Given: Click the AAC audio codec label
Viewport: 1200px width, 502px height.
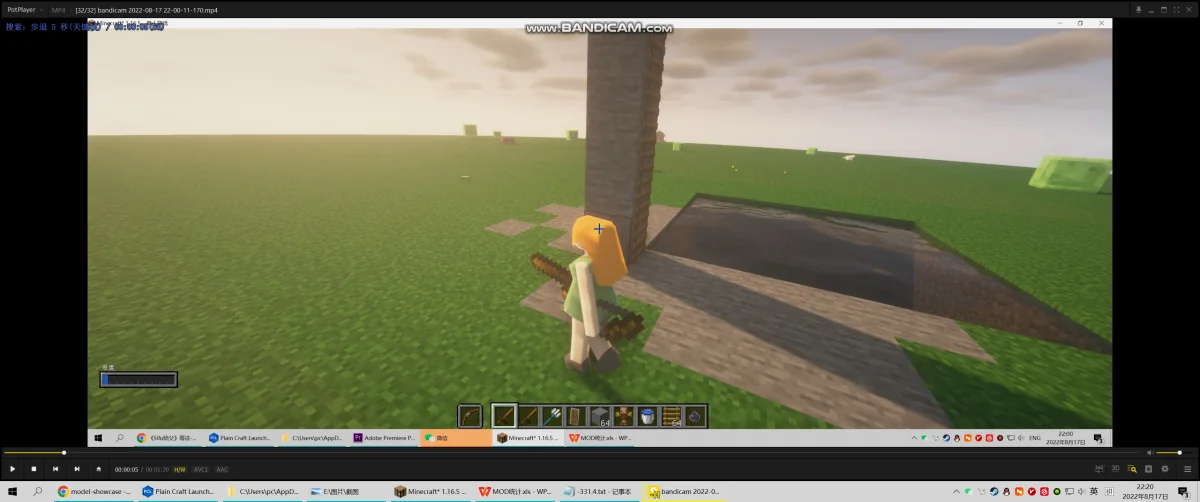Looking at the screenshot, I should click(x=222, y=469).
